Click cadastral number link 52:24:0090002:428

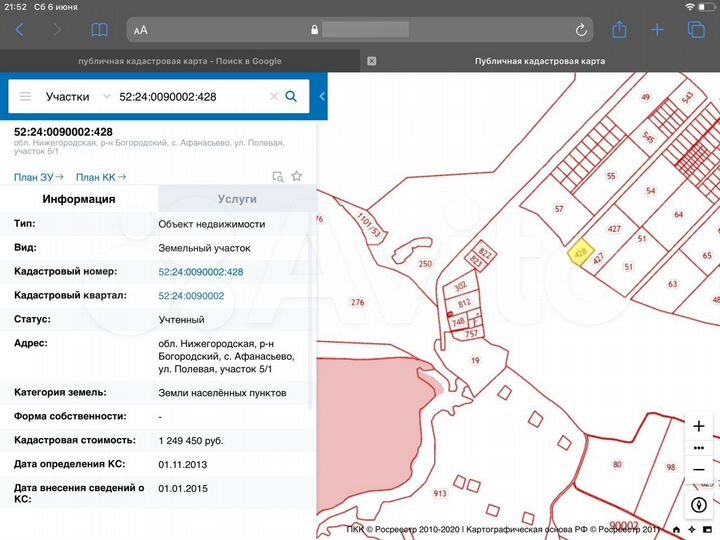click(200, 272)
